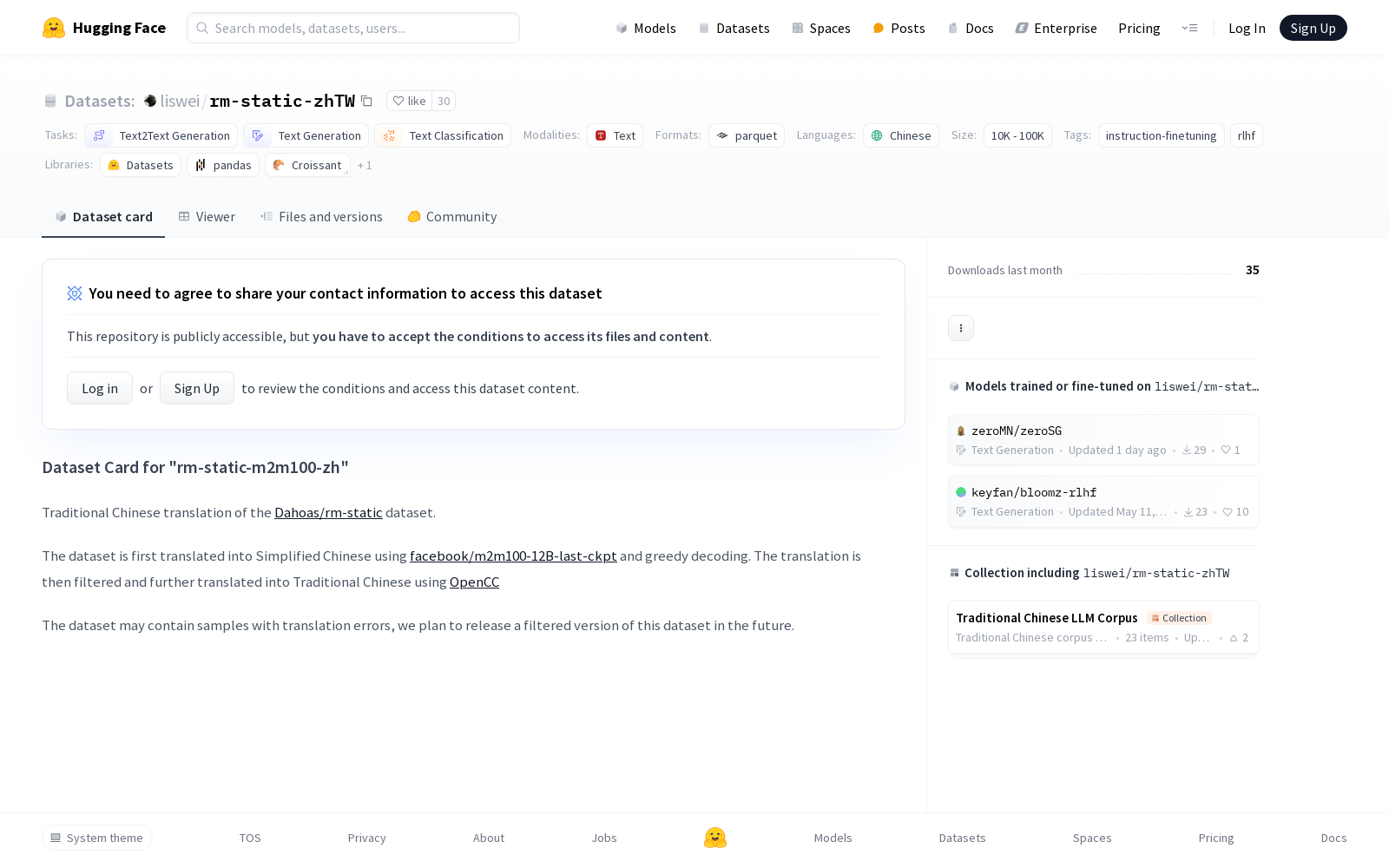Open the like count showing 30
Image resolution: width=1389 pixels, height=868 pixels.
[x=444, y=101]
